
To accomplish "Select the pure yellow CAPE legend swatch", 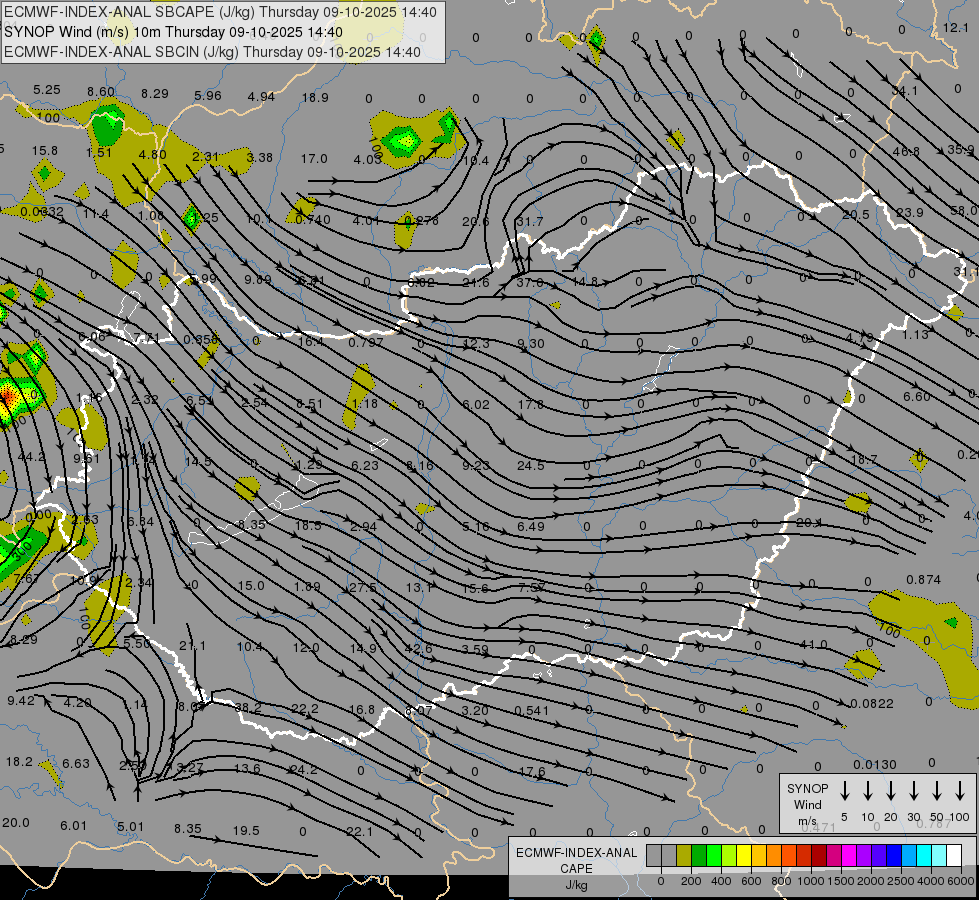I will coord(744,856).
